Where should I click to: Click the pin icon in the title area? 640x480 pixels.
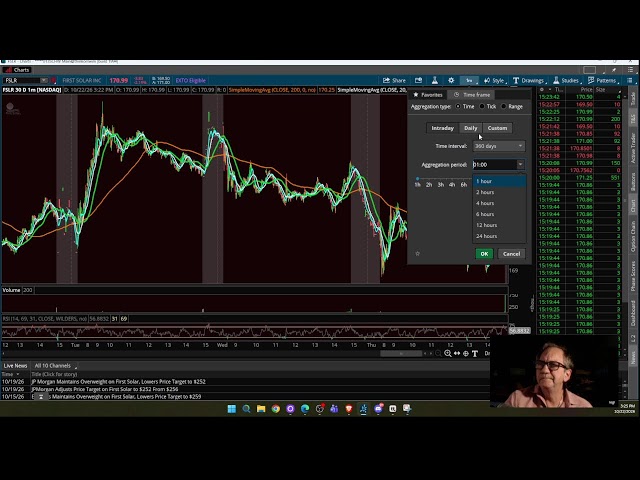point(614,70)
